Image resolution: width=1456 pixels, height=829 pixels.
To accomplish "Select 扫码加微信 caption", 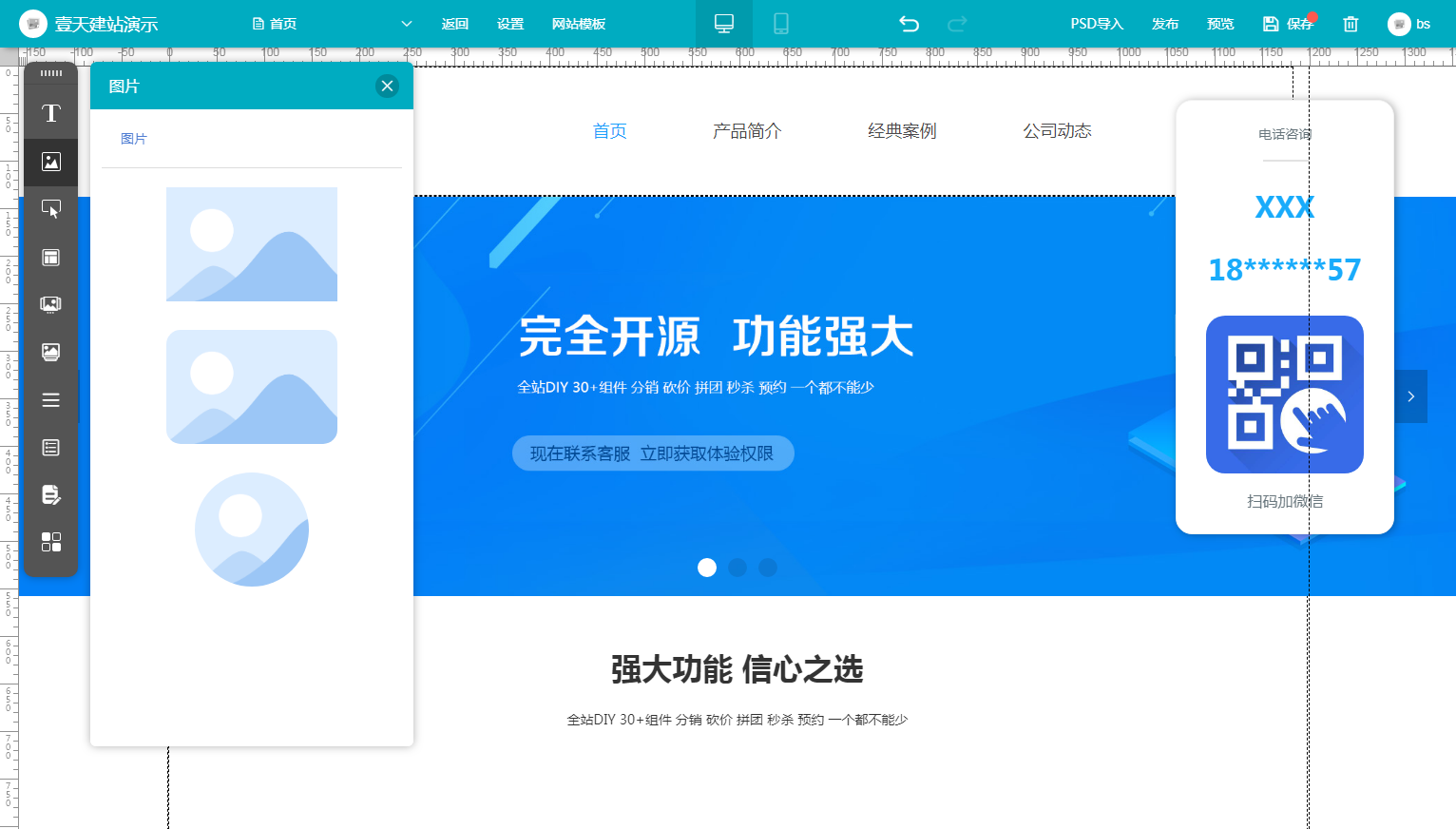I will coord(1285,501).
